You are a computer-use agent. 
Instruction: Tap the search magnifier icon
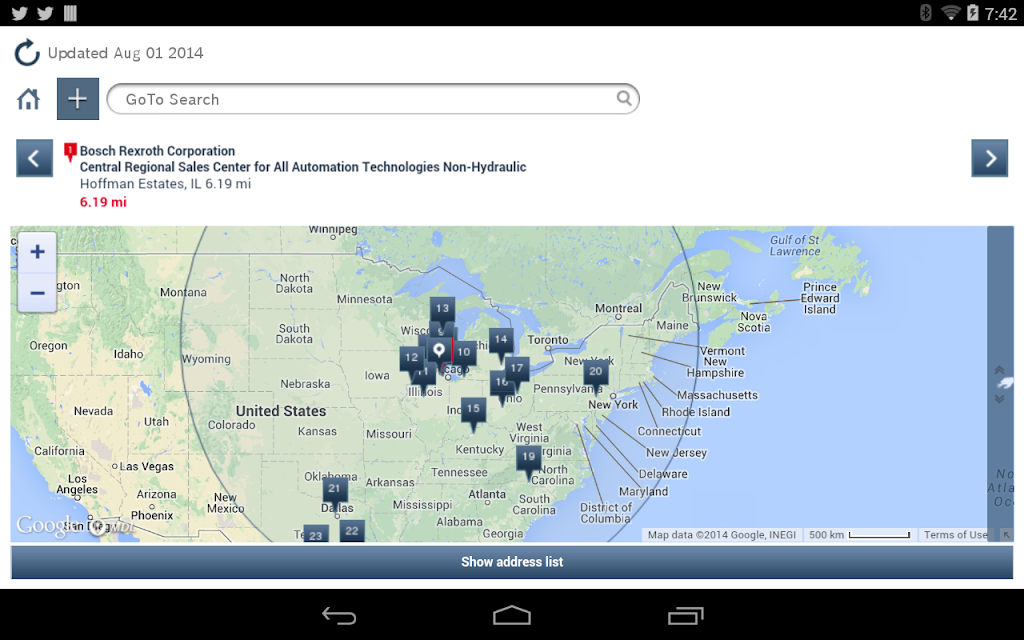click(x=624, y=99)
